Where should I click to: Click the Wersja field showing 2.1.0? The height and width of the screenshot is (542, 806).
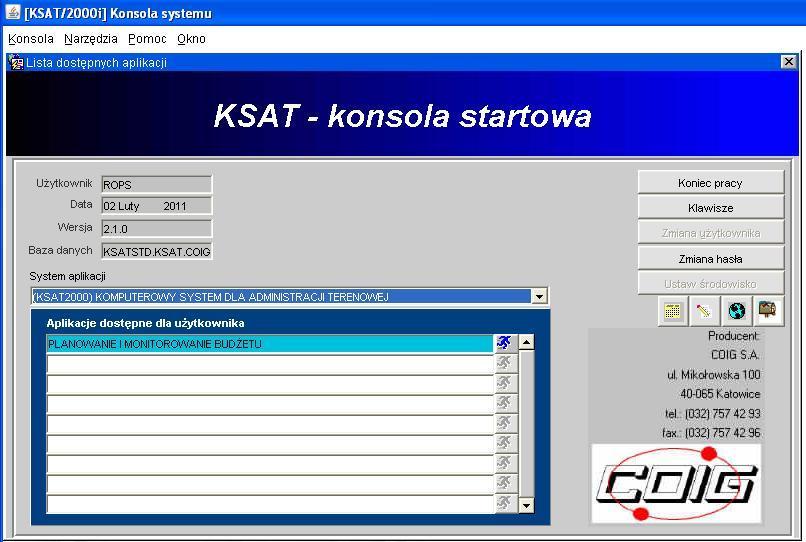tap(157, 228)
